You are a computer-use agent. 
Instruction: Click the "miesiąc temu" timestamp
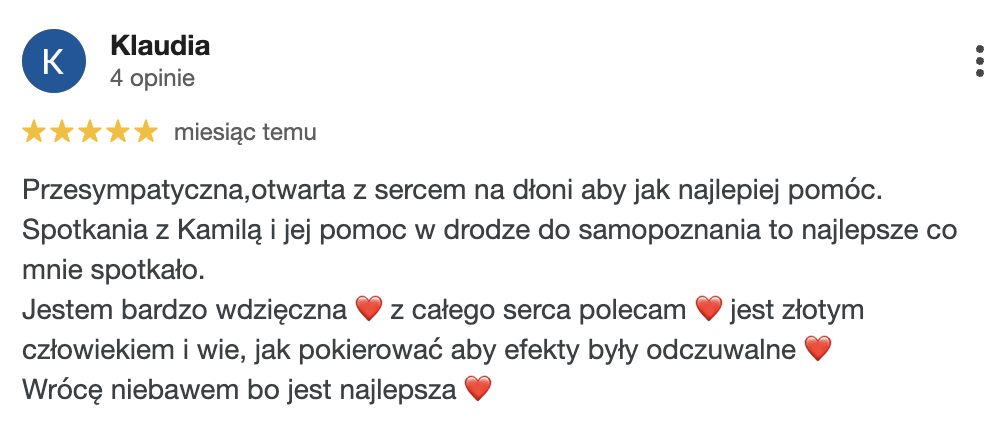coord(245,132)
